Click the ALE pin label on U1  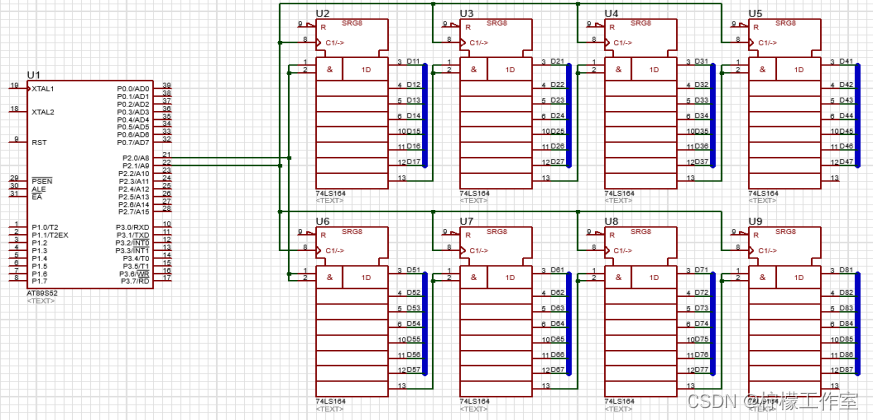[38, 189]
